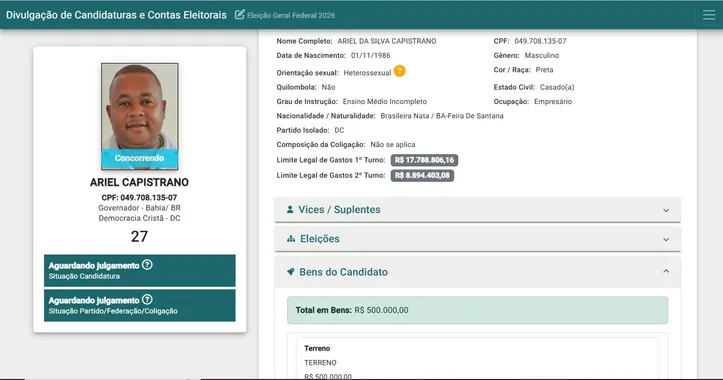Open the Eleições panel header
Viewport: 723px width, 380px height.
478,239
